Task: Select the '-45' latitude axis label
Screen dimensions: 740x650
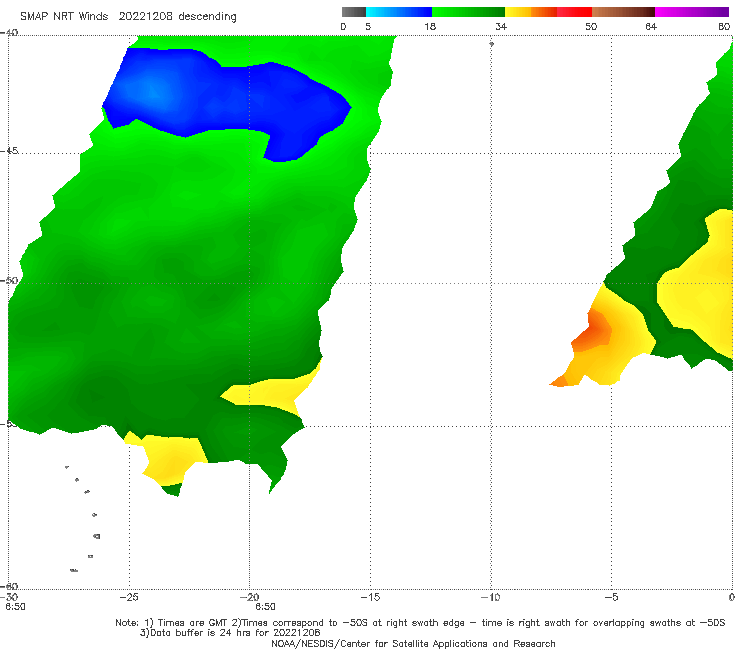Action: [9, 151]
